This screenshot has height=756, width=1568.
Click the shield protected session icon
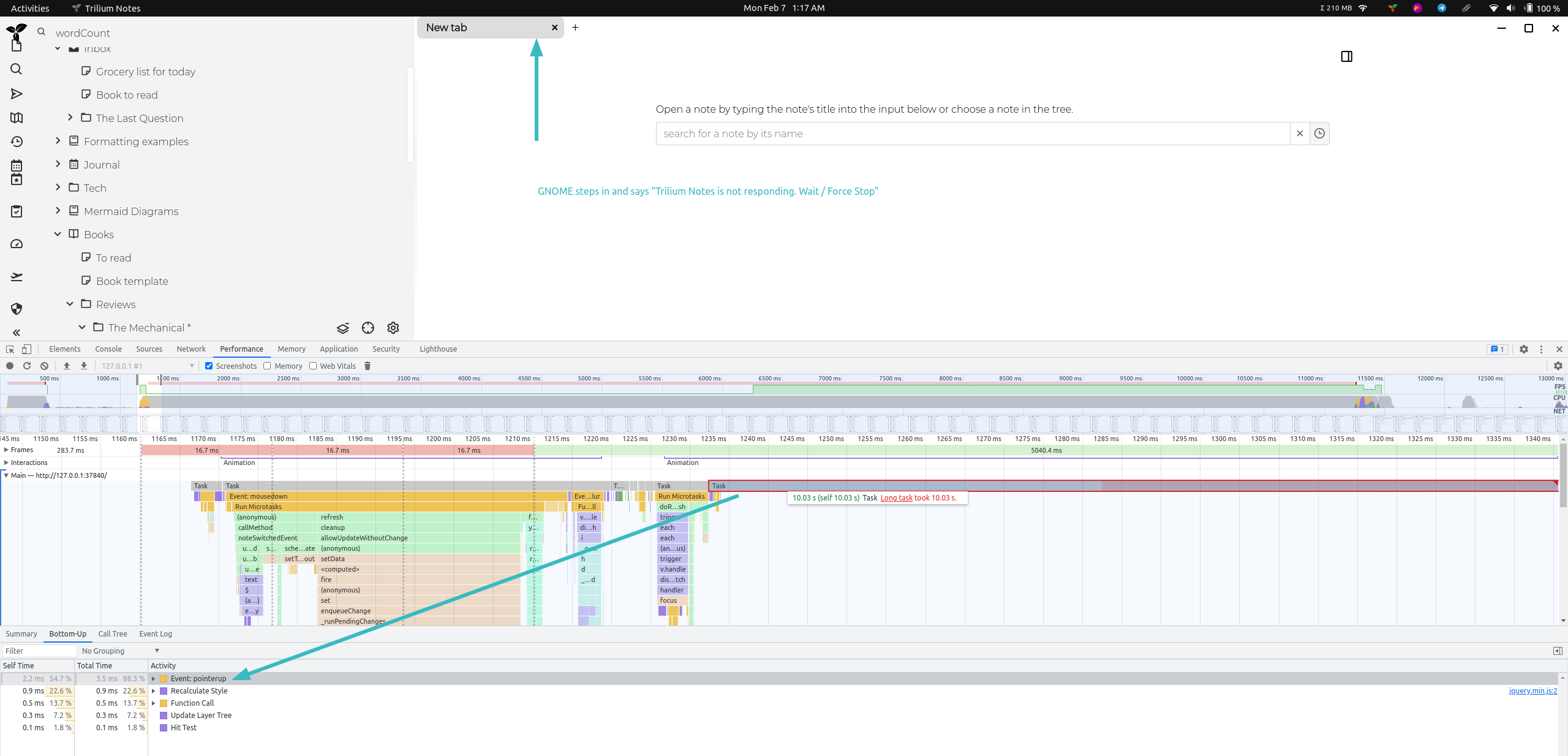tap(17, 309)
